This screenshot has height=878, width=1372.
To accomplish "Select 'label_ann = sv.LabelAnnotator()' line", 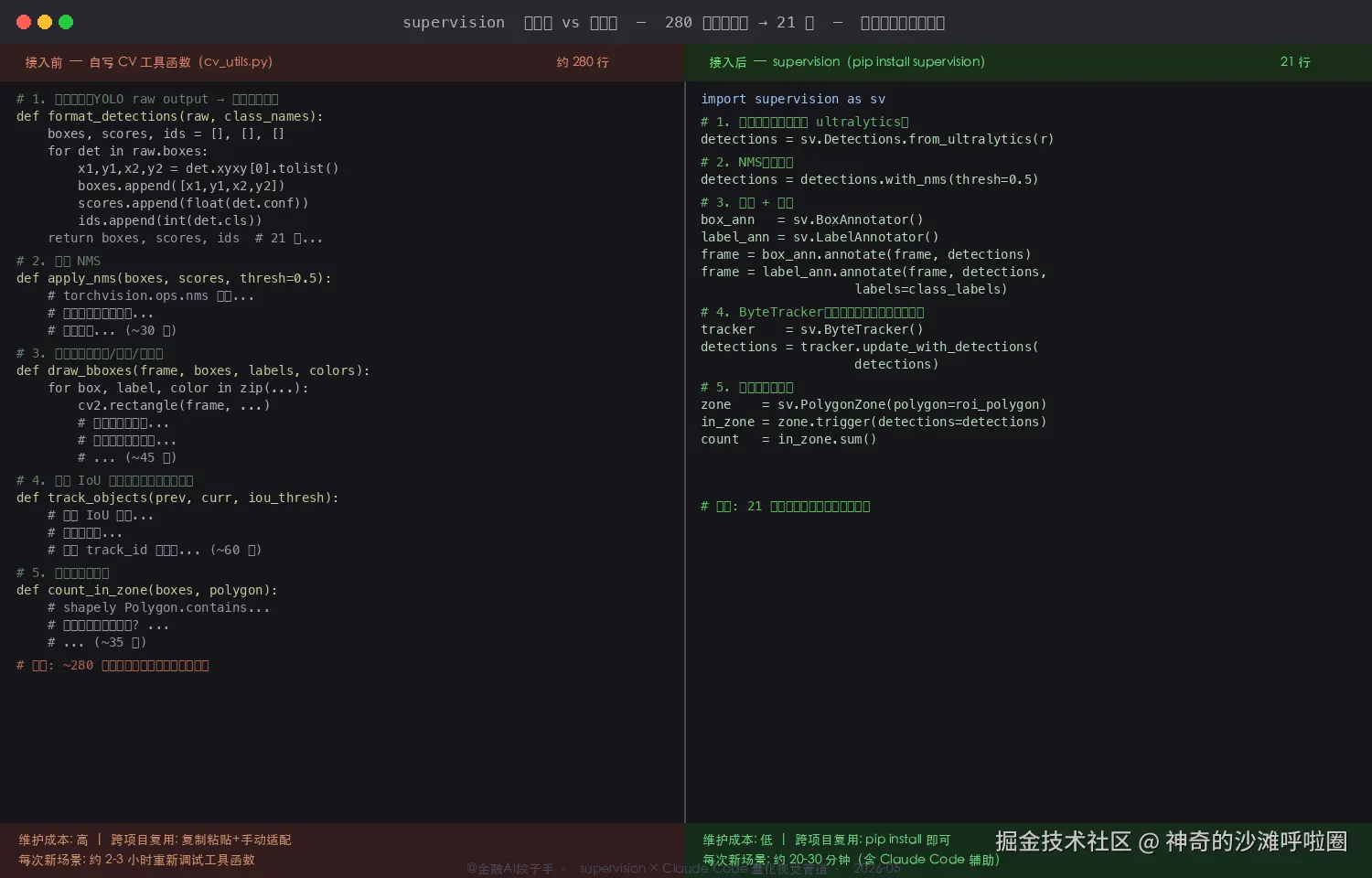I will (x=820, y=237).
